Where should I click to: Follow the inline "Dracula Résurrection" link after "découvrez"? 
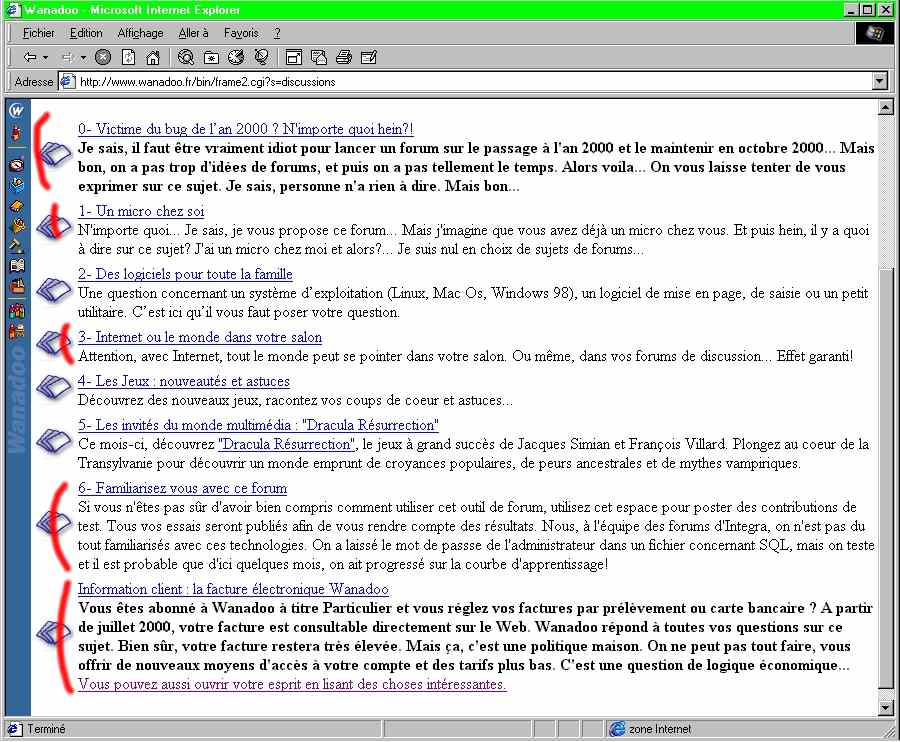tap(286, 444)
